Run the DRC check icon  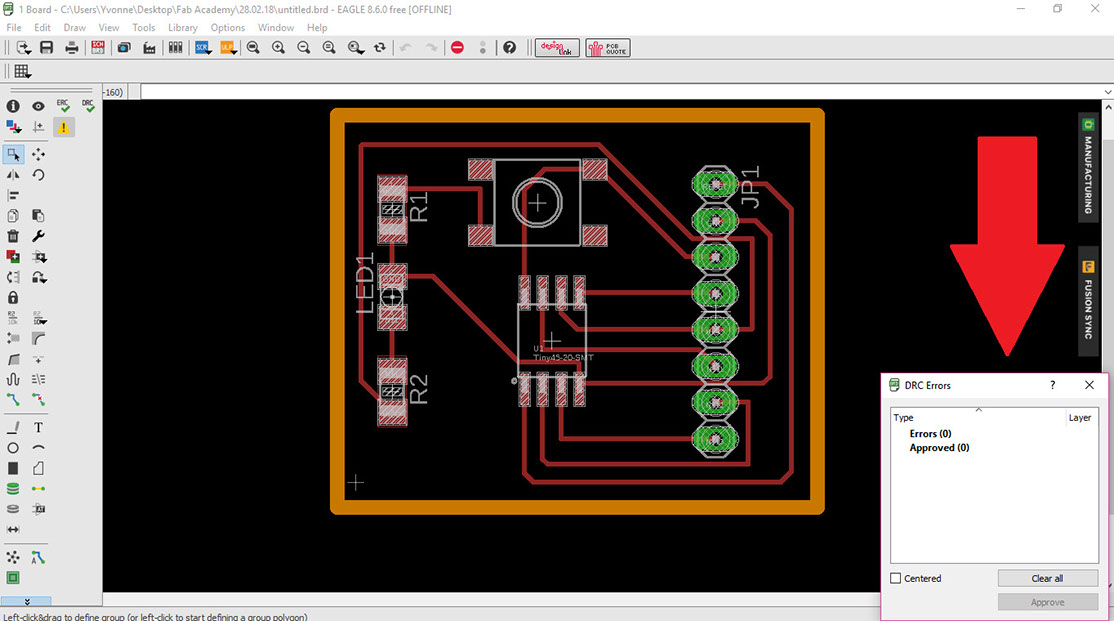(x=88, y=106)
